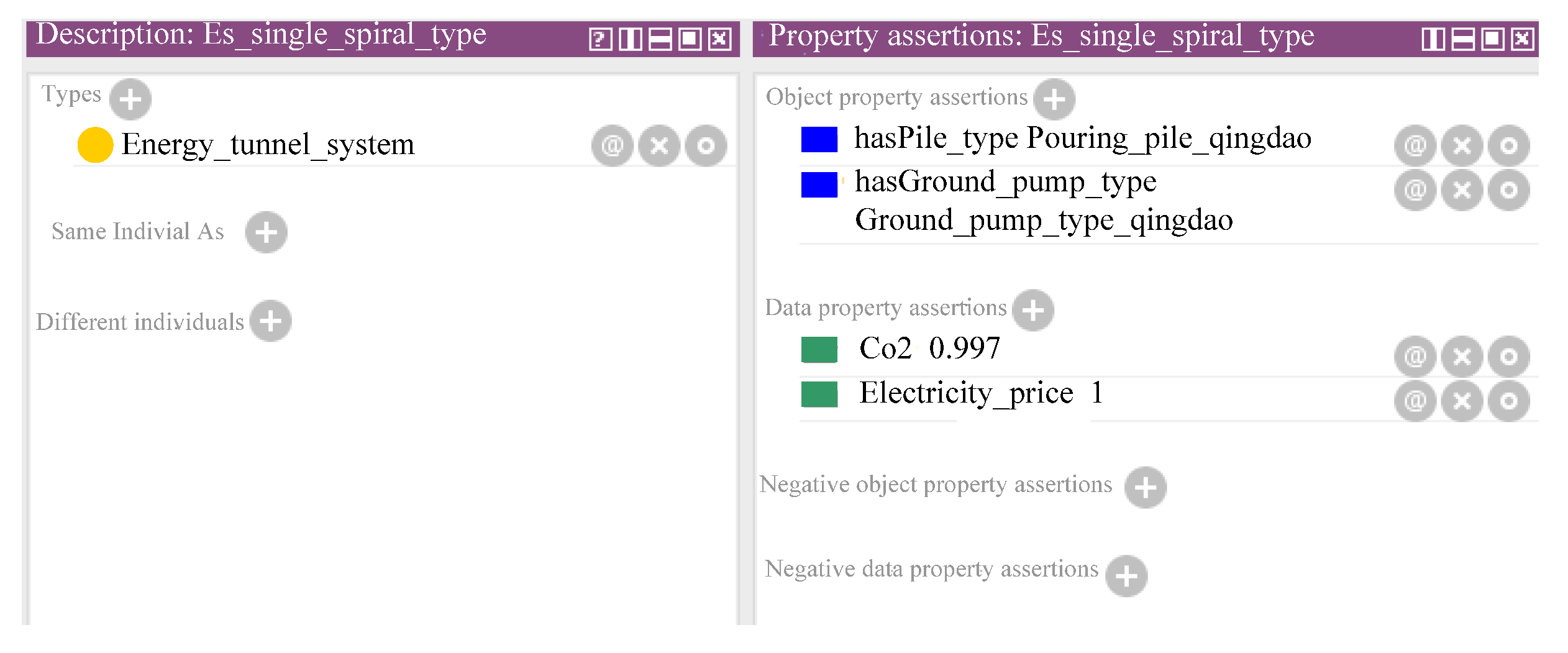Add a data property assertion
The image size is (1568, 653).
pos(1032,310)
